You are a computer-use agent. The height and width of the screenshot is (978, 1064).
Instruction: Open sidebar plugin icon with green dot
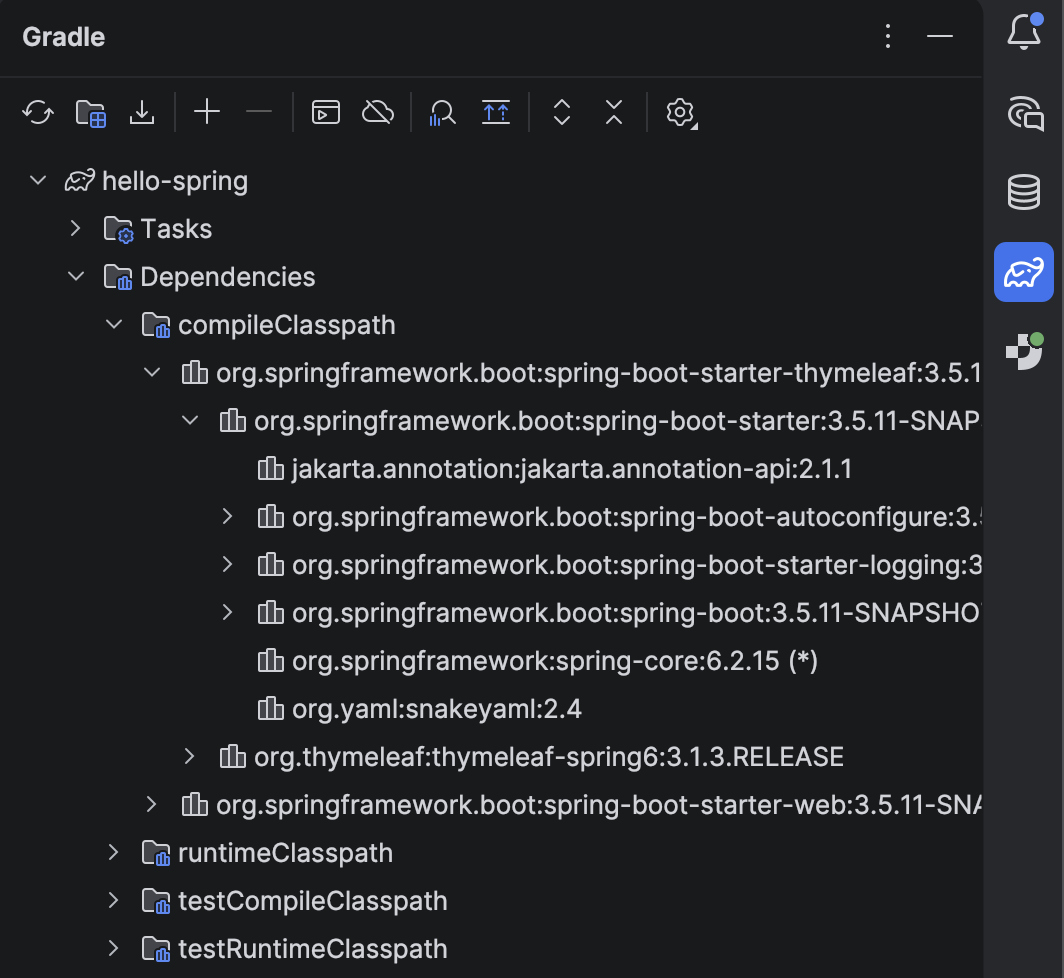(x=1025, y=351)
